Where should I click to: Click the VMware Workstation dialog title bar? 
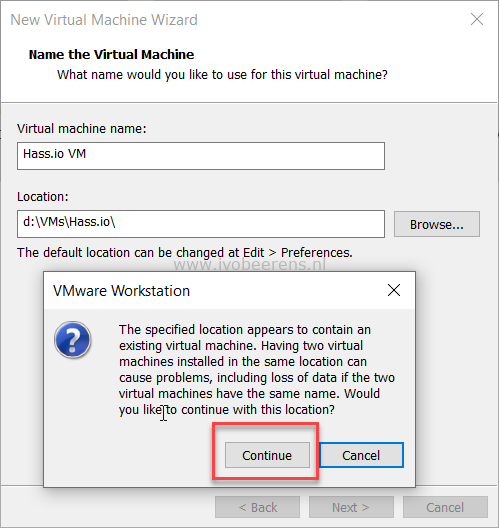215,290
